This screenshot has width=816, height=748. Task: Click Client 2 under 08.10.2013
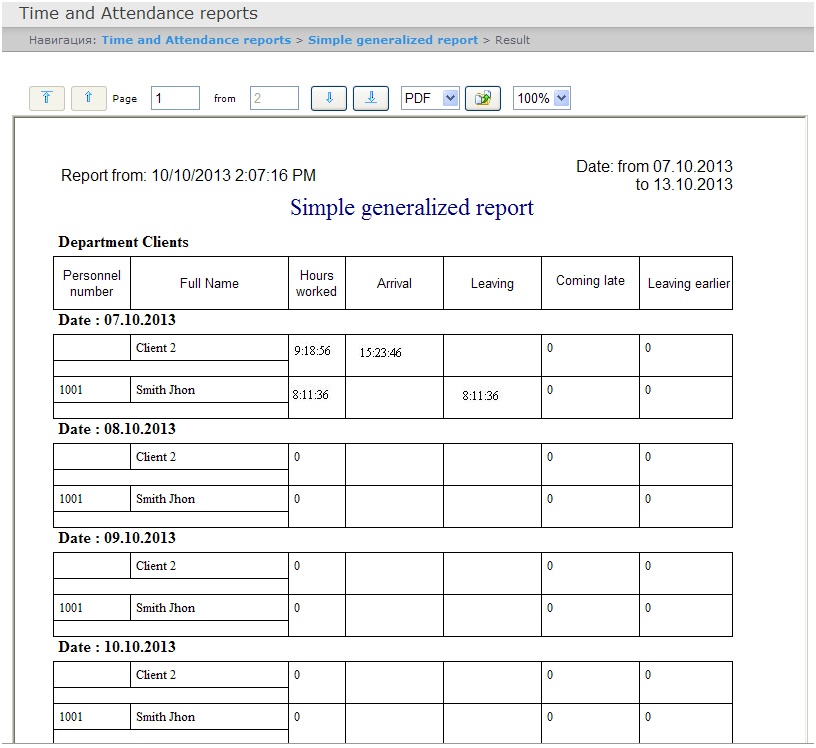(156, 457)
